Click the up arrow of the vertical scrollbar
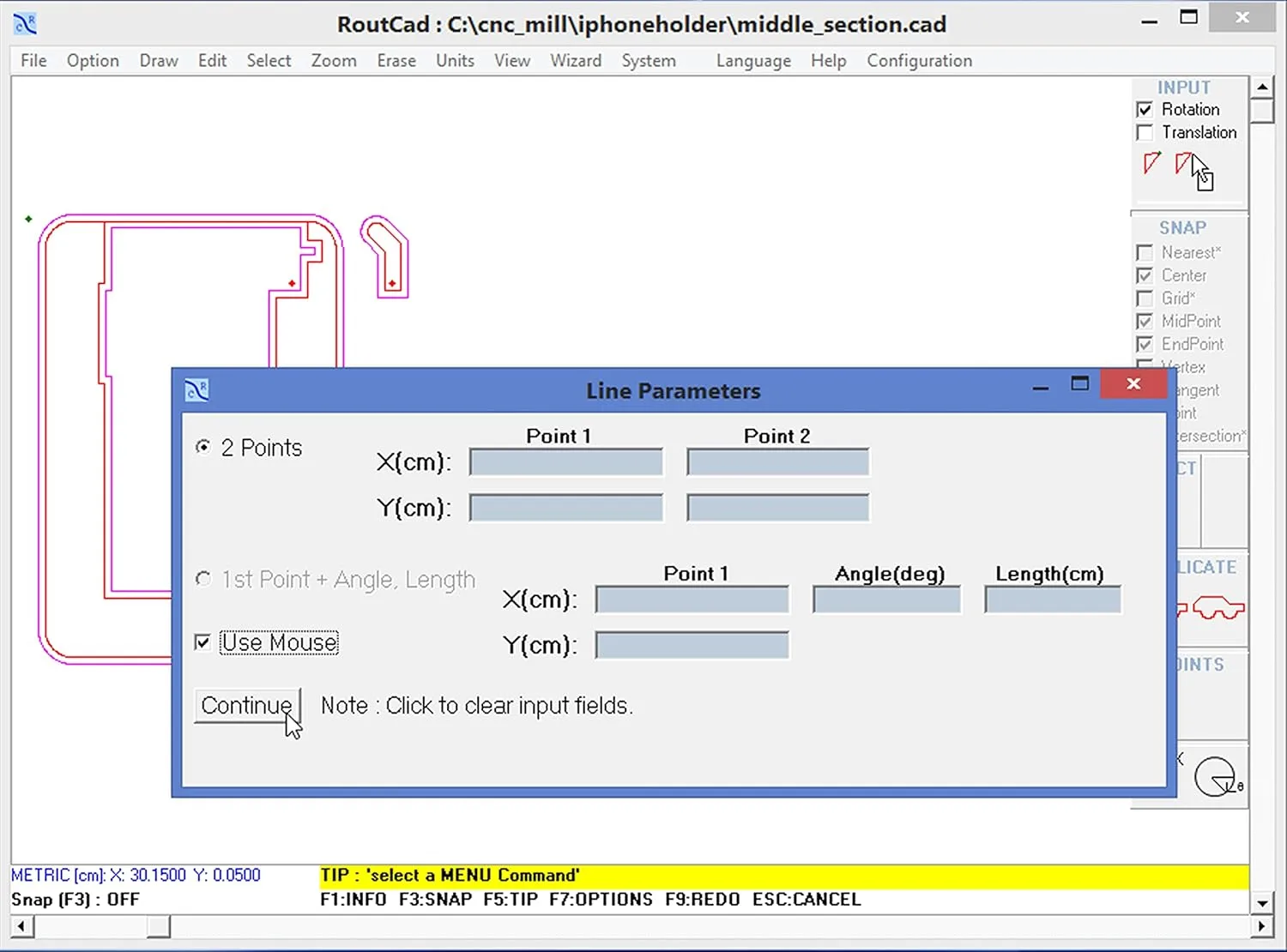1287x952 pixels. (x=1263, y=86)
